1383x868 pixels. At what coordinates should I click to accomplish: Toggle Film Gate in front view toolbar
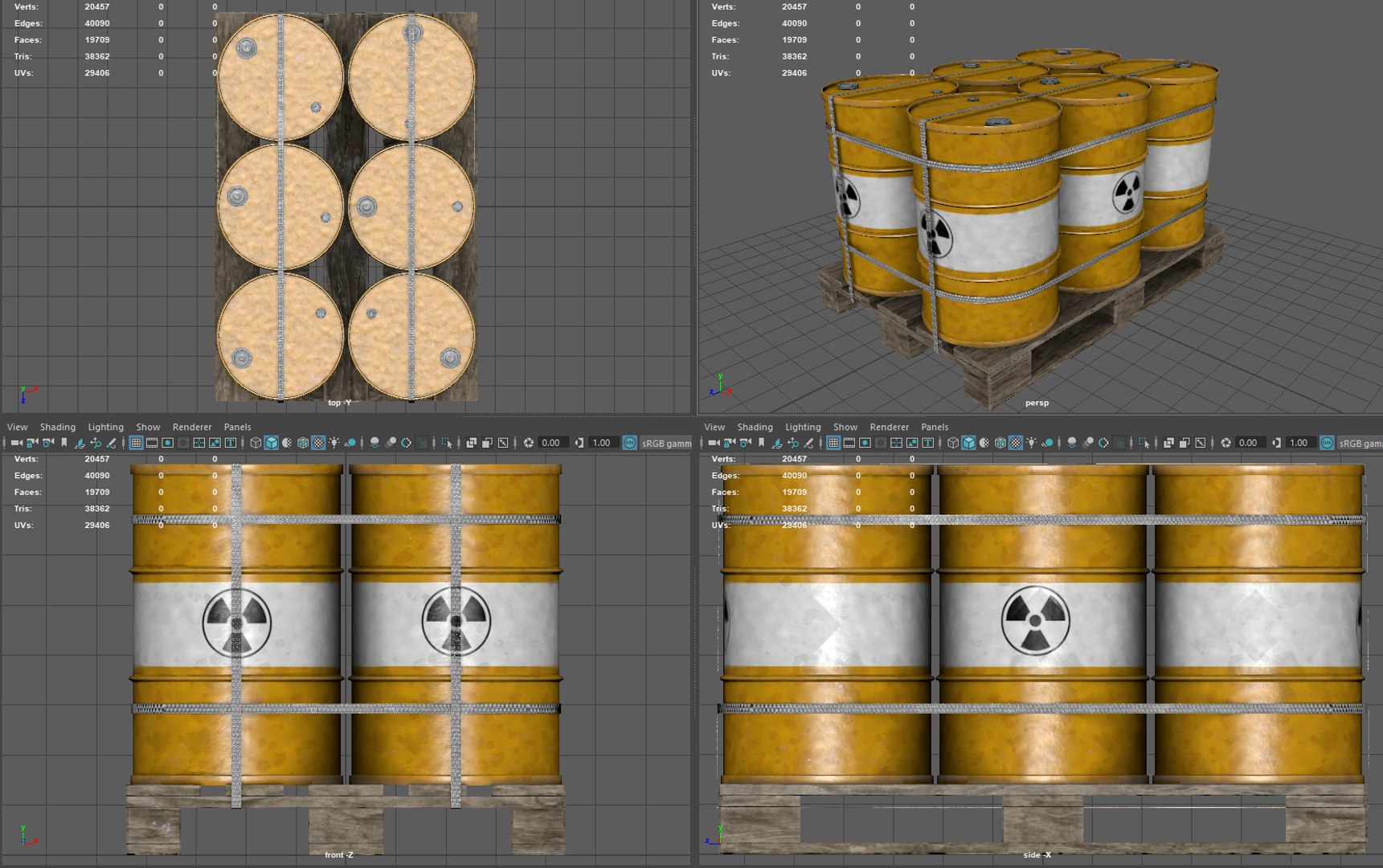pyautogui.click(x=152, y=443)
